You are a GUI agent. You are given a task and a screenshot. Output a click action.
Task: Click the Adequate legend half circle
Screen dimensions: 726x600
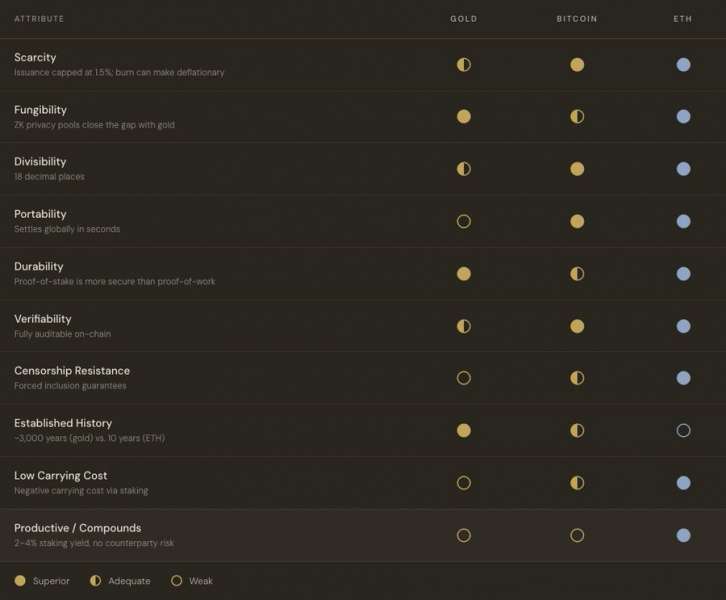(95, 581)
